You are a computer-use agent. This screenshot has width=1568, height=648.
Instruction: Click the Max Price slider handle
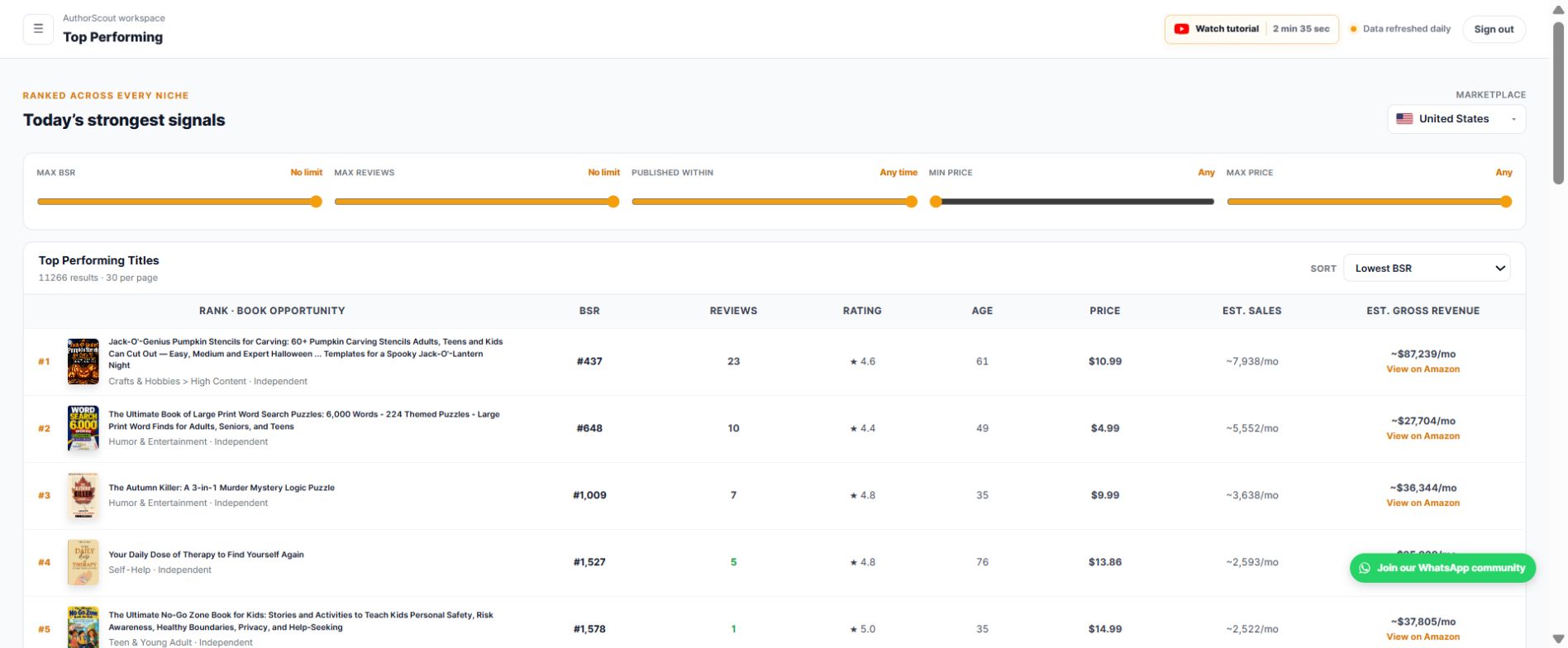(x=1506, y=202)
